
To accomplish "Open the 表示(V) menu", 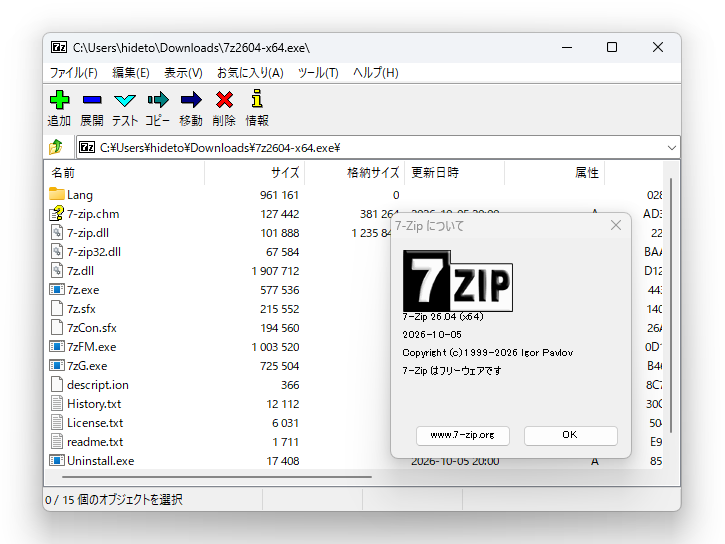I will click(183, 73).
